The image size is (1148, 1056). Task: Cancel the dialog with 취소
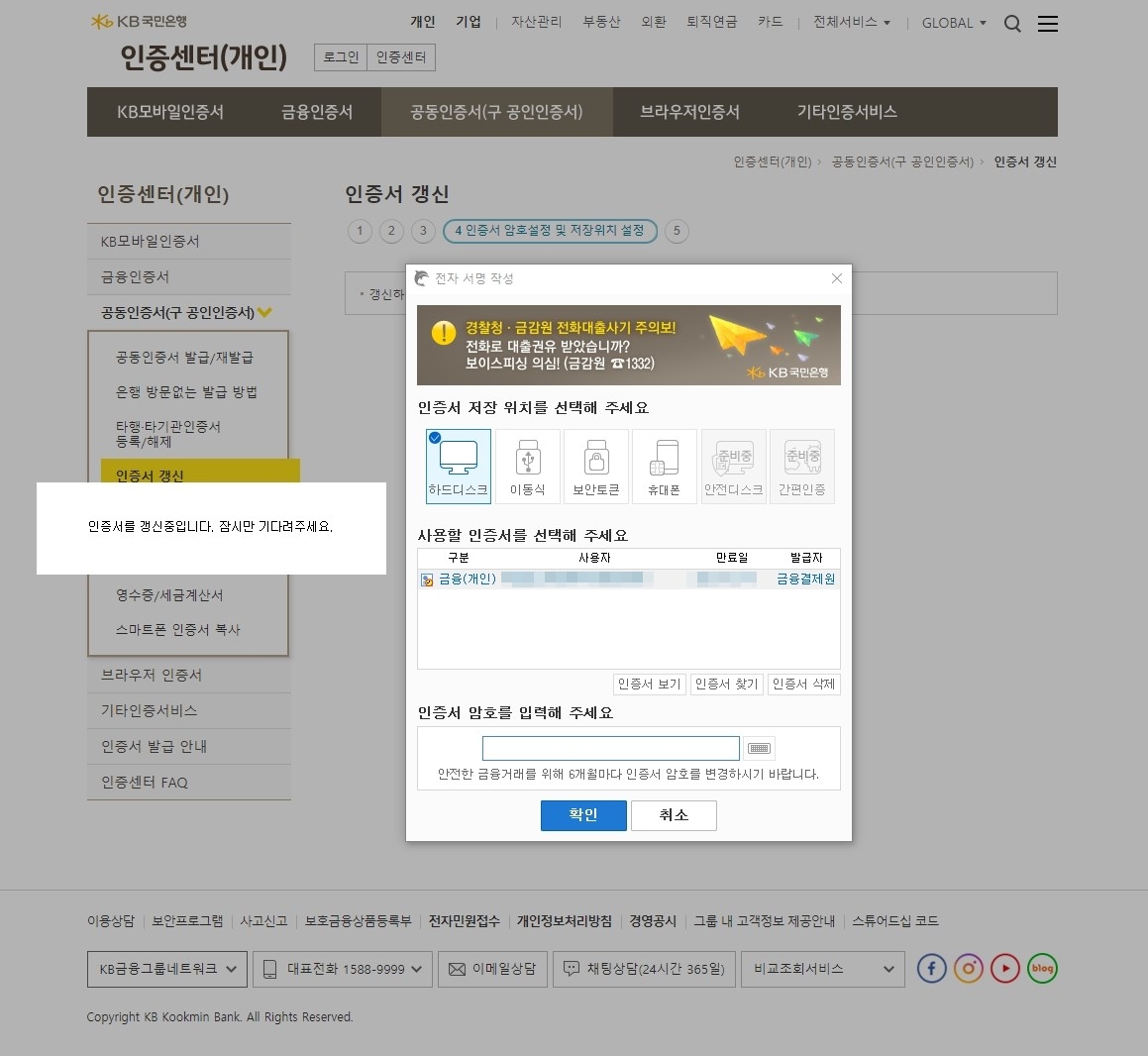674,815
